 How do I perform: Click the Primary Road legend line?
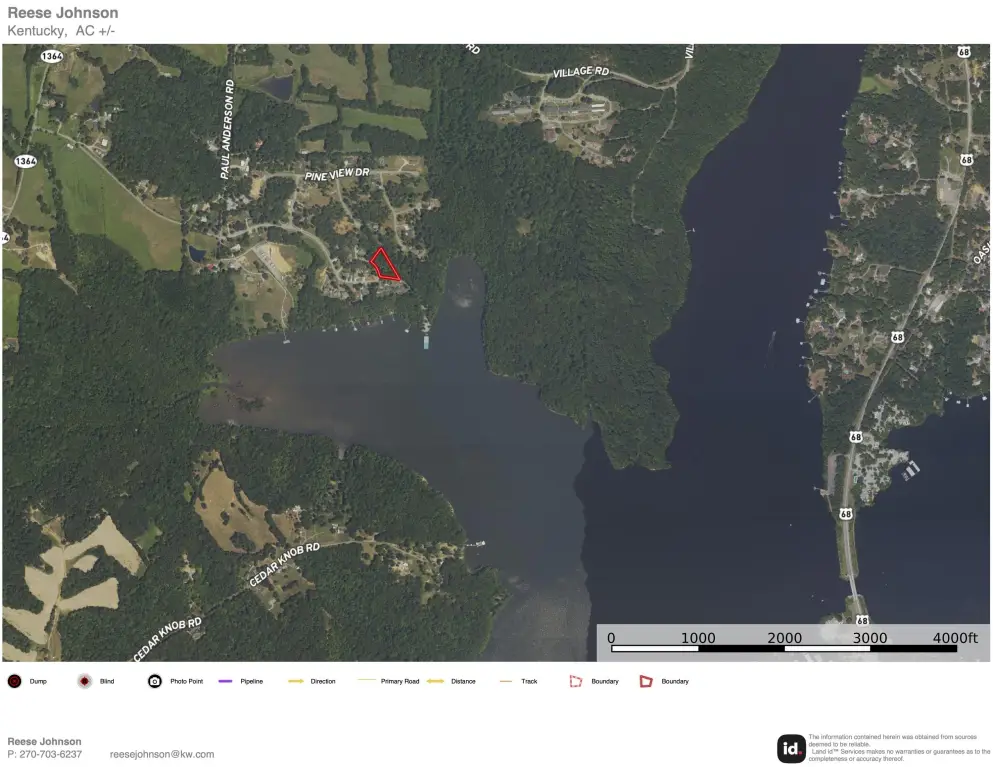click(x=367, y=680)
